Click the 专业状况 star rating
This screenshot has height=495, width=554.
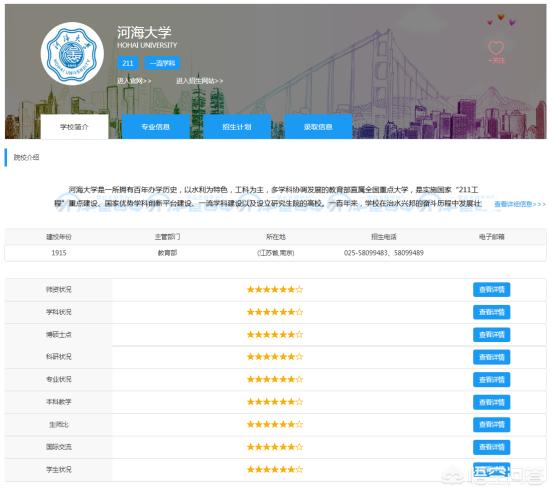275,379
